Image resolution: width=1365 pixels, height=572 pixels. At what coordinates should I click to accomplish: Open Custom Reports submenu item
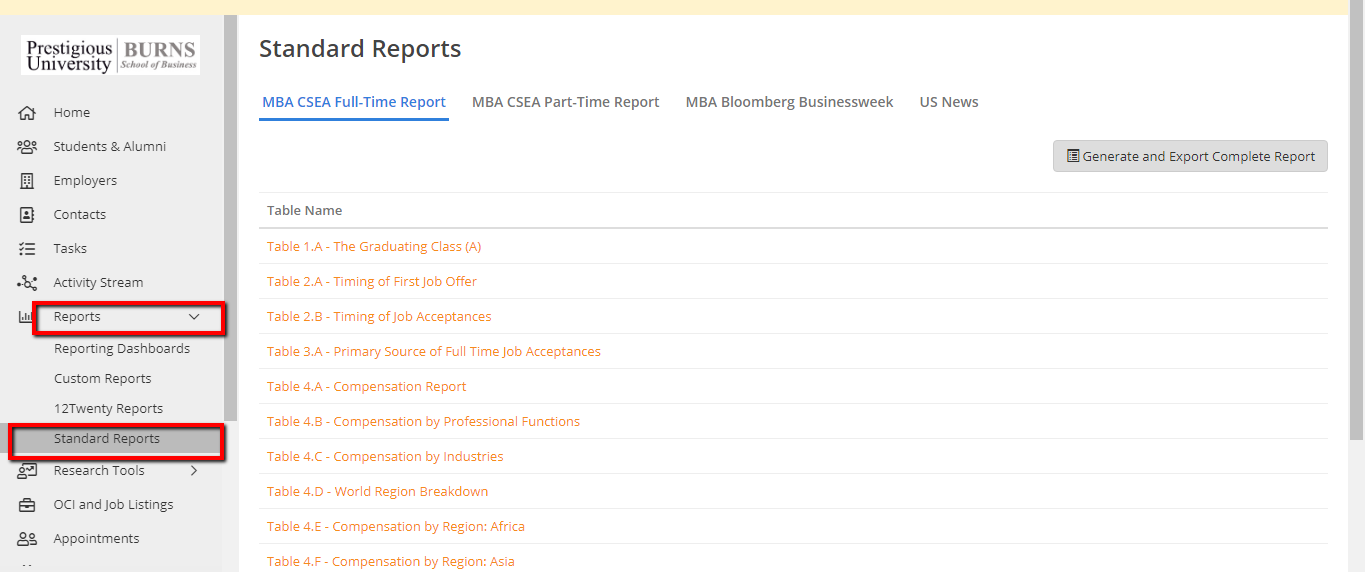click(103, 379)
